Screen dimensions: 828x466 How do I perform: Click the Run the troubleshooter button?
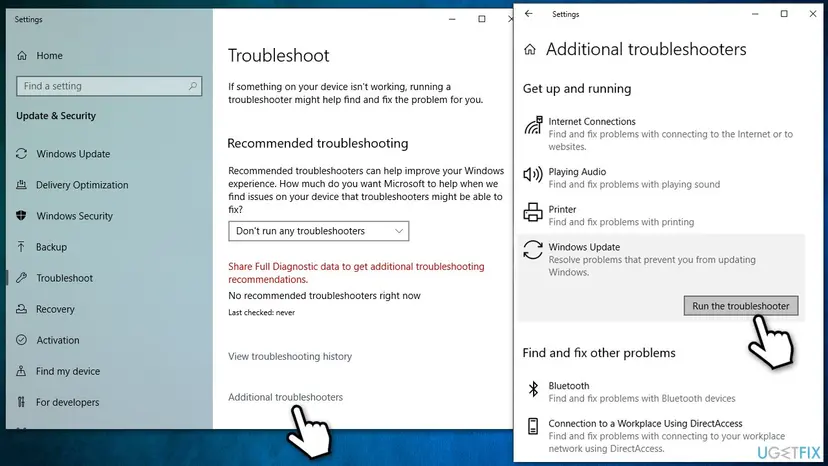point(741,306)
